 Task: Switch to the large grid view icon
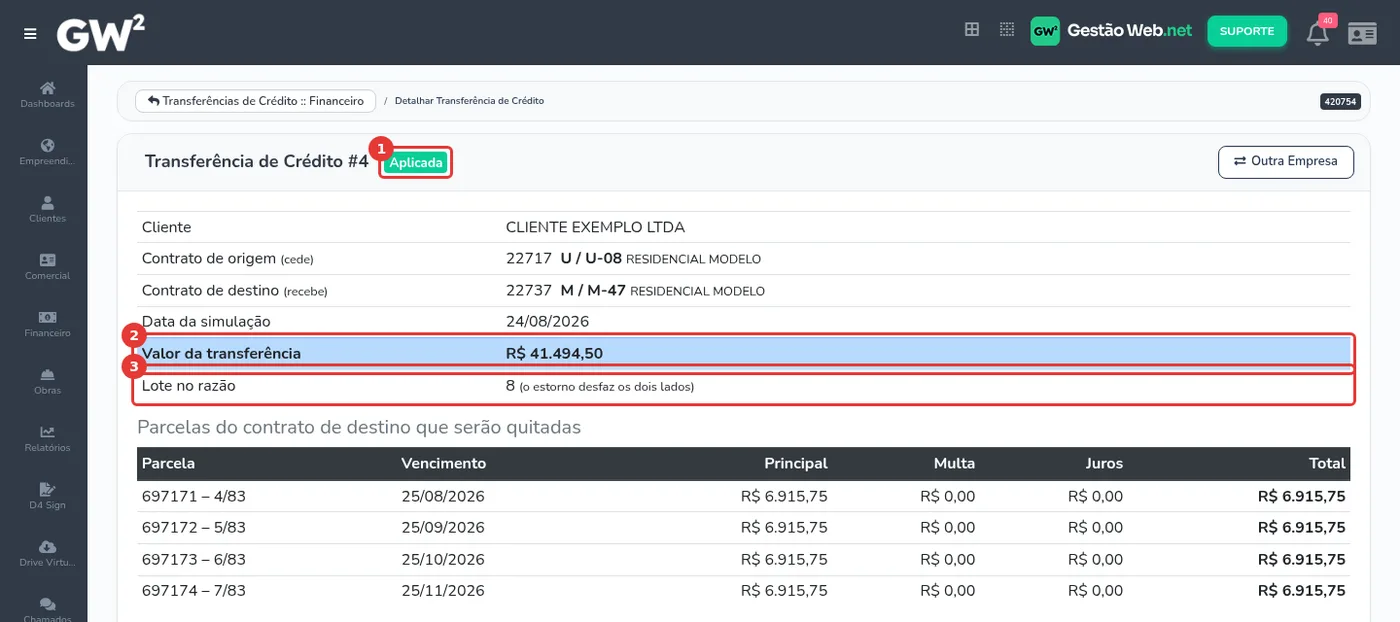click(x=971, y=30)
